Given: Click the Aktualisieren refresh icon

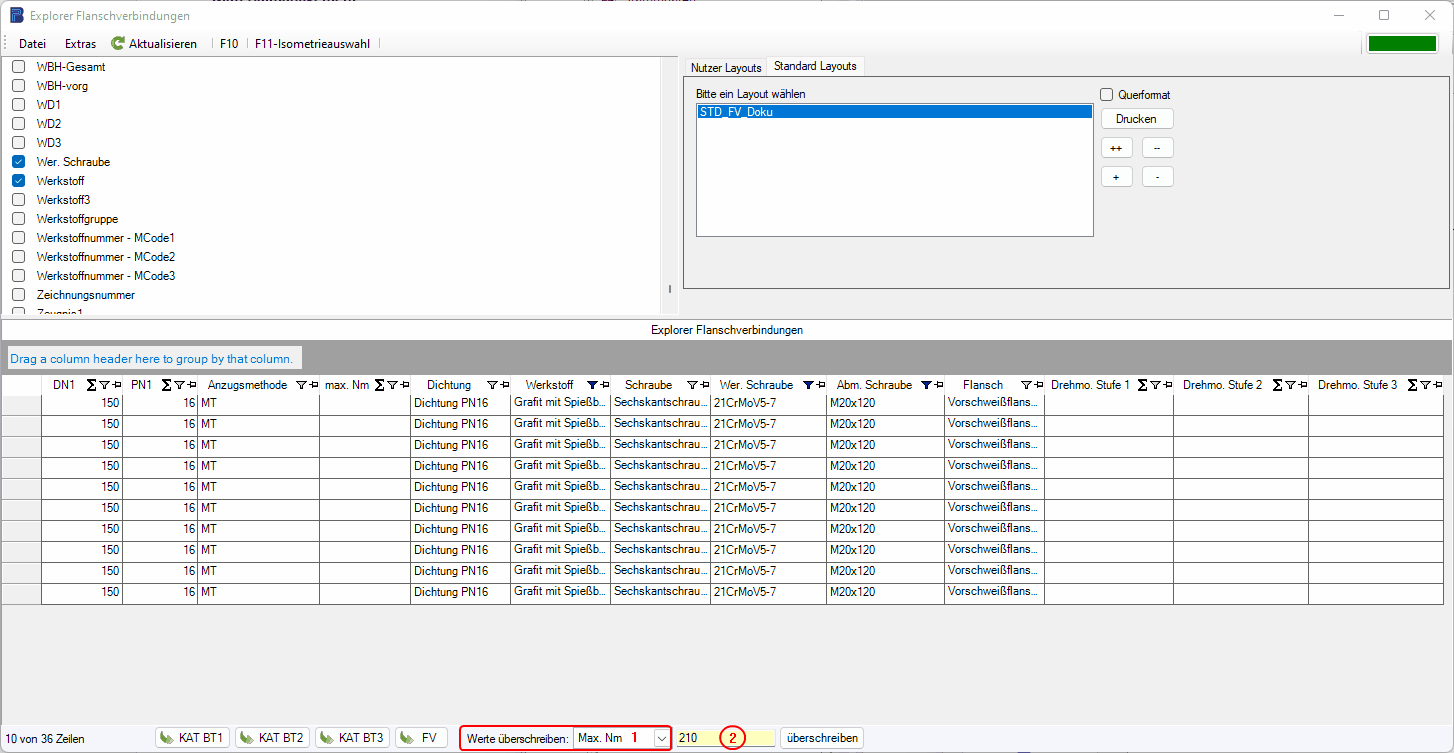Looking at the screenshot, I should 118,44.
